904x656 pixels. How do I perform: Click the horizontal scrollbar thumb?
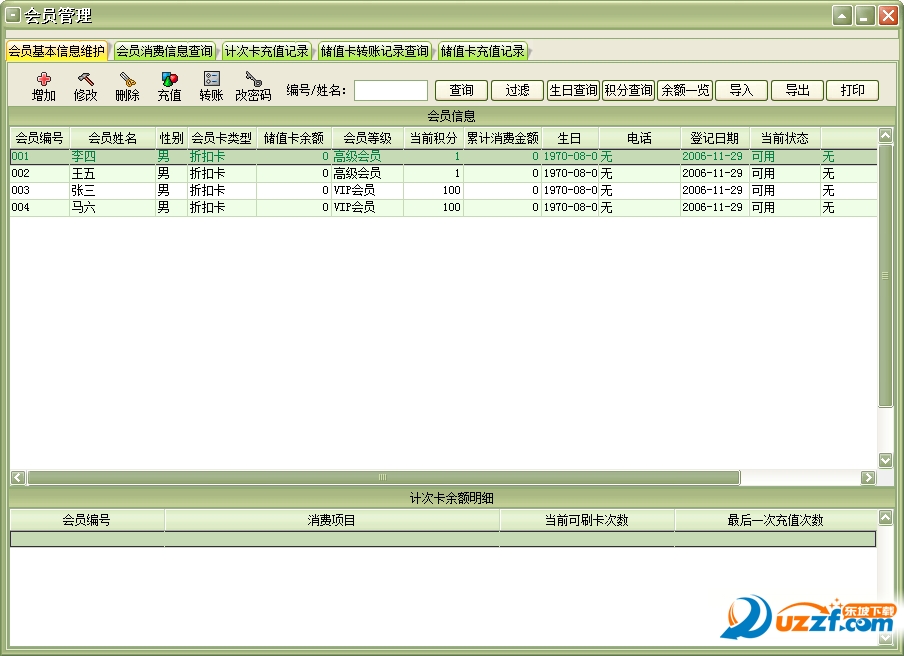click(383, 477)
